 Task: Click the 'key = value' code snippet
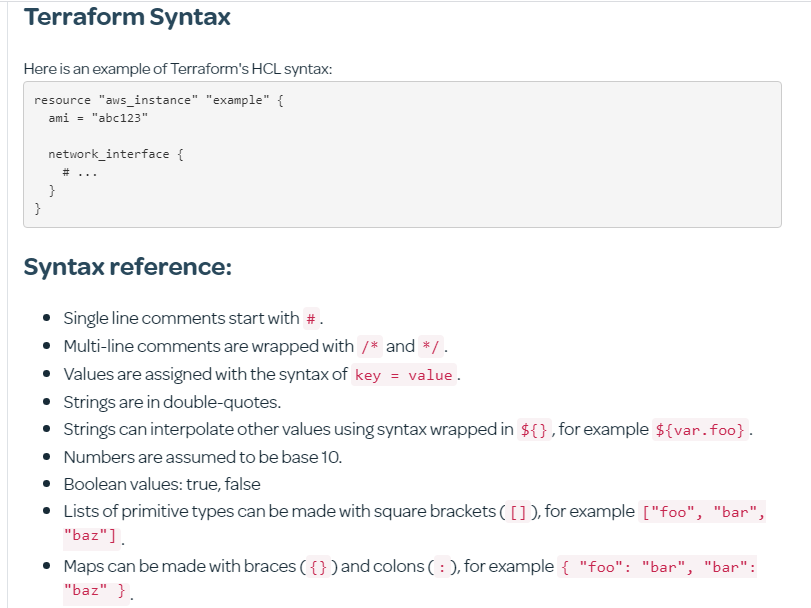[x=404, y=375]
